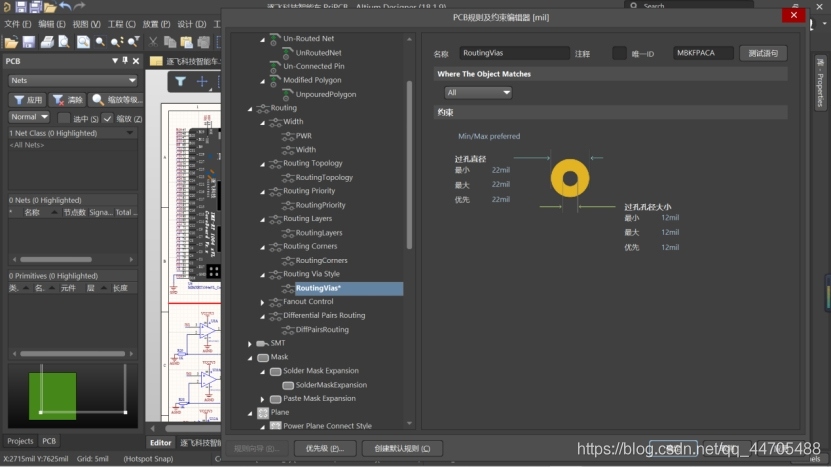
Task: Collapse the Mask rule category
Action: point(250,357)
